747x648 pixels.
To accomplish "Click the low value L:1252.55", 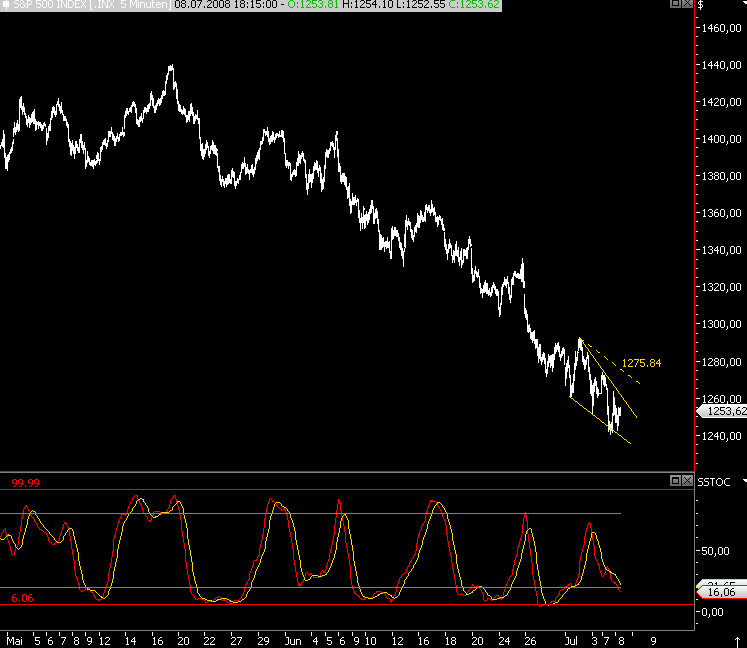I will coord(421,5).
